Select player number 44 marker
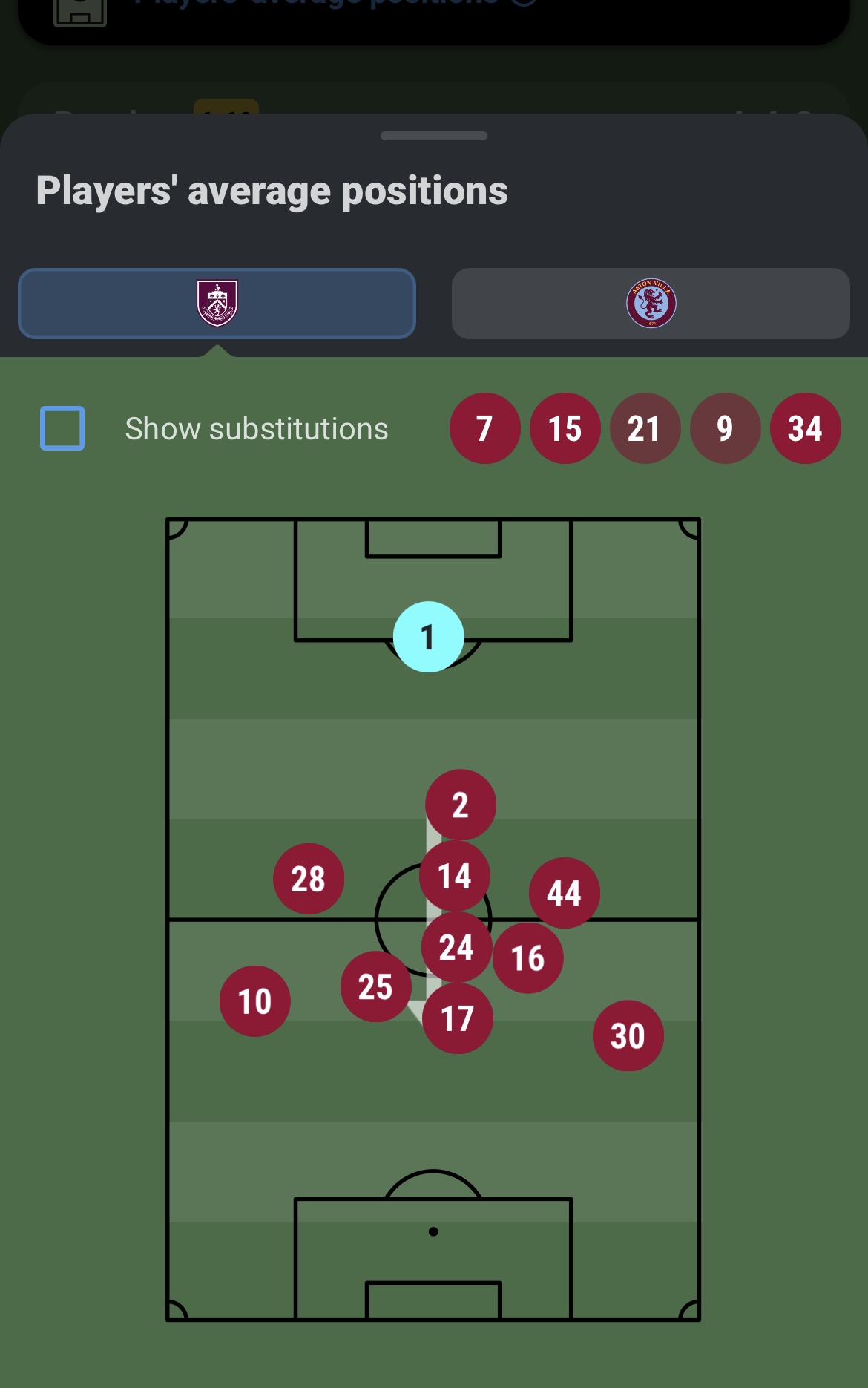Viewport: 868px width, 1388px height. (564, 893)
